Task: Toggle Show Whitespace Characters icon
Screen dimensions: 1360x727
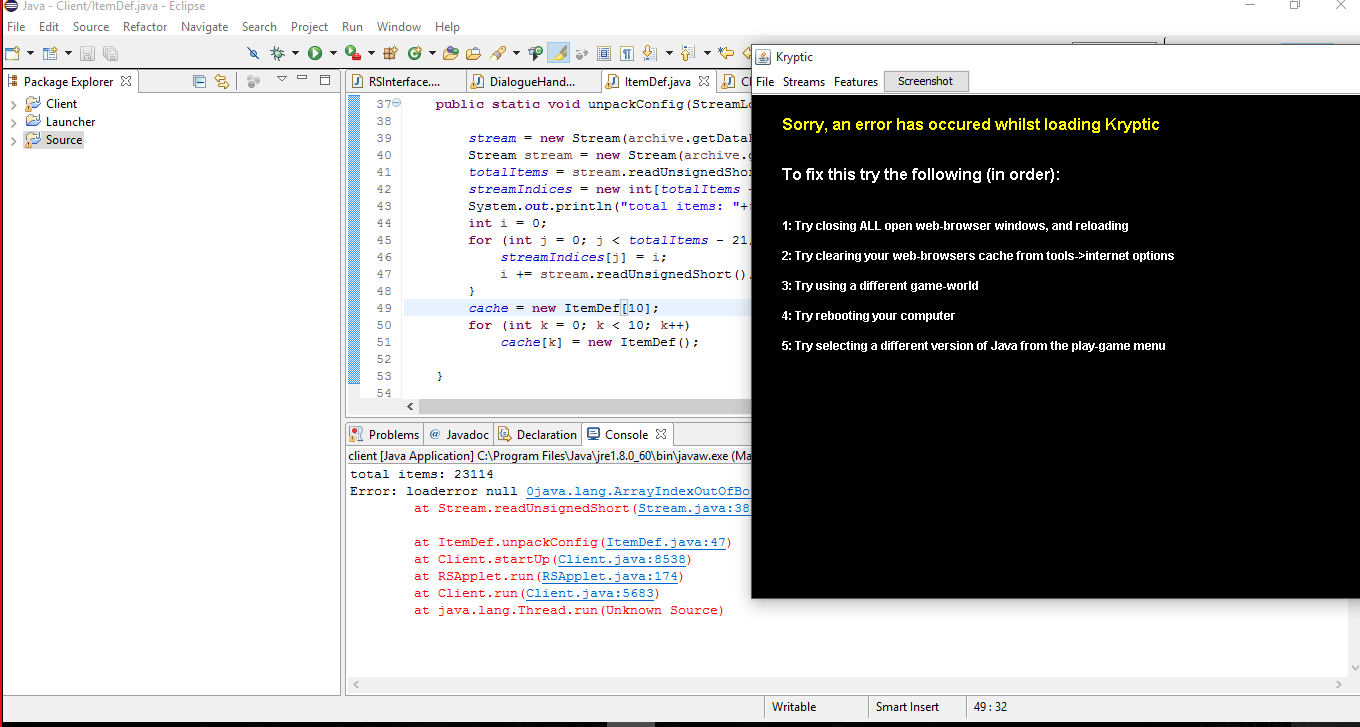Action: coord(627,52)
